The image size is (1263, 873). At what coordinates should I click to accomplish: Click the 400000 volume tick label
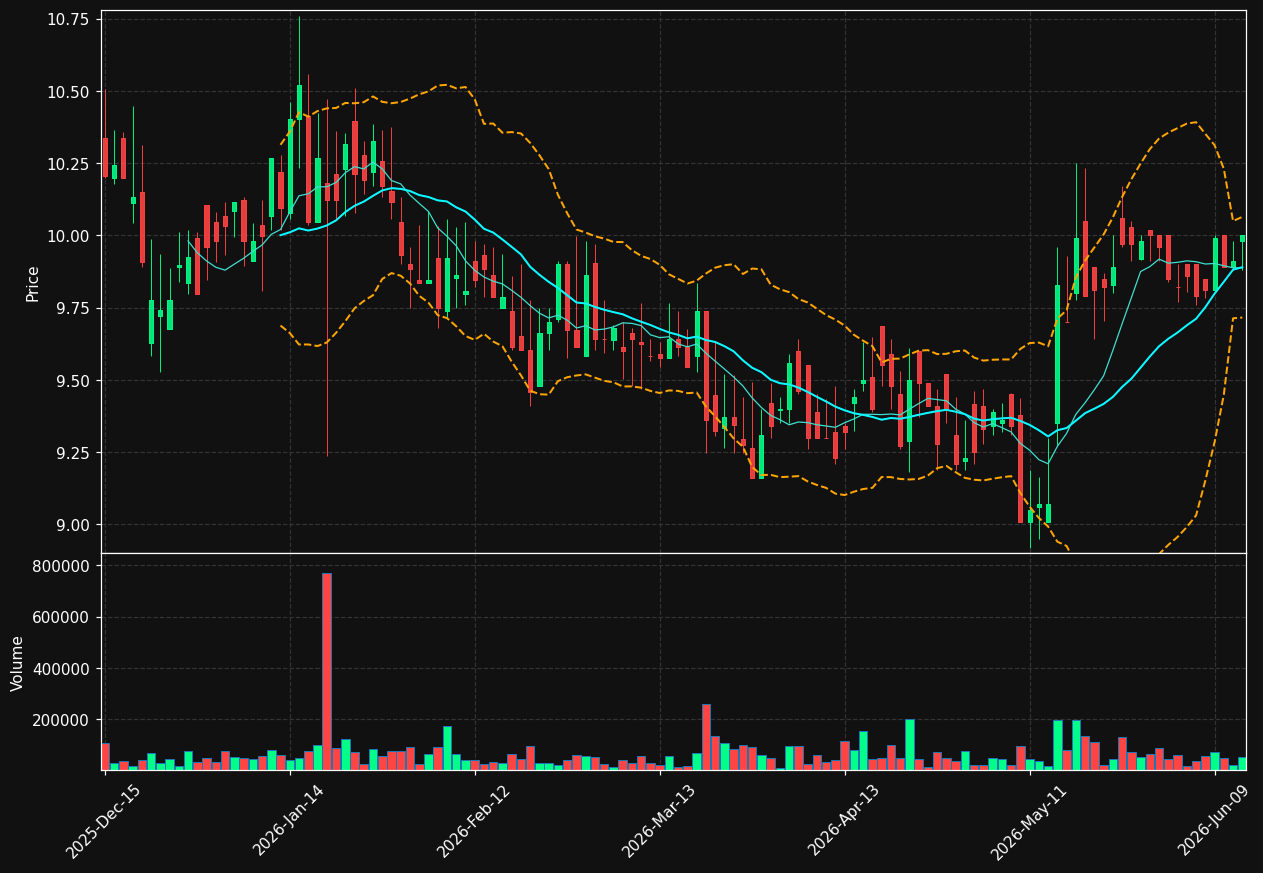(x=62, y=669)
